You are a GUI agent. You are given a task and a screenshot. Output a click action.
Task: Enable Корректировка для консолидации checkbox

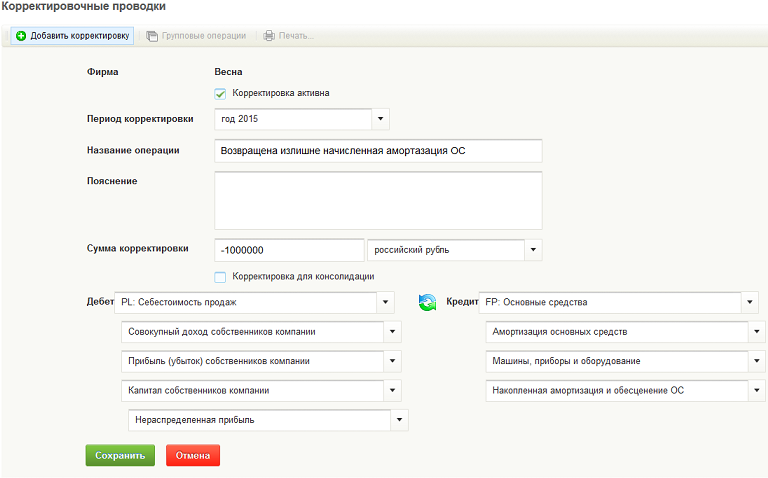pyautogui.click(x=220, y=277)
